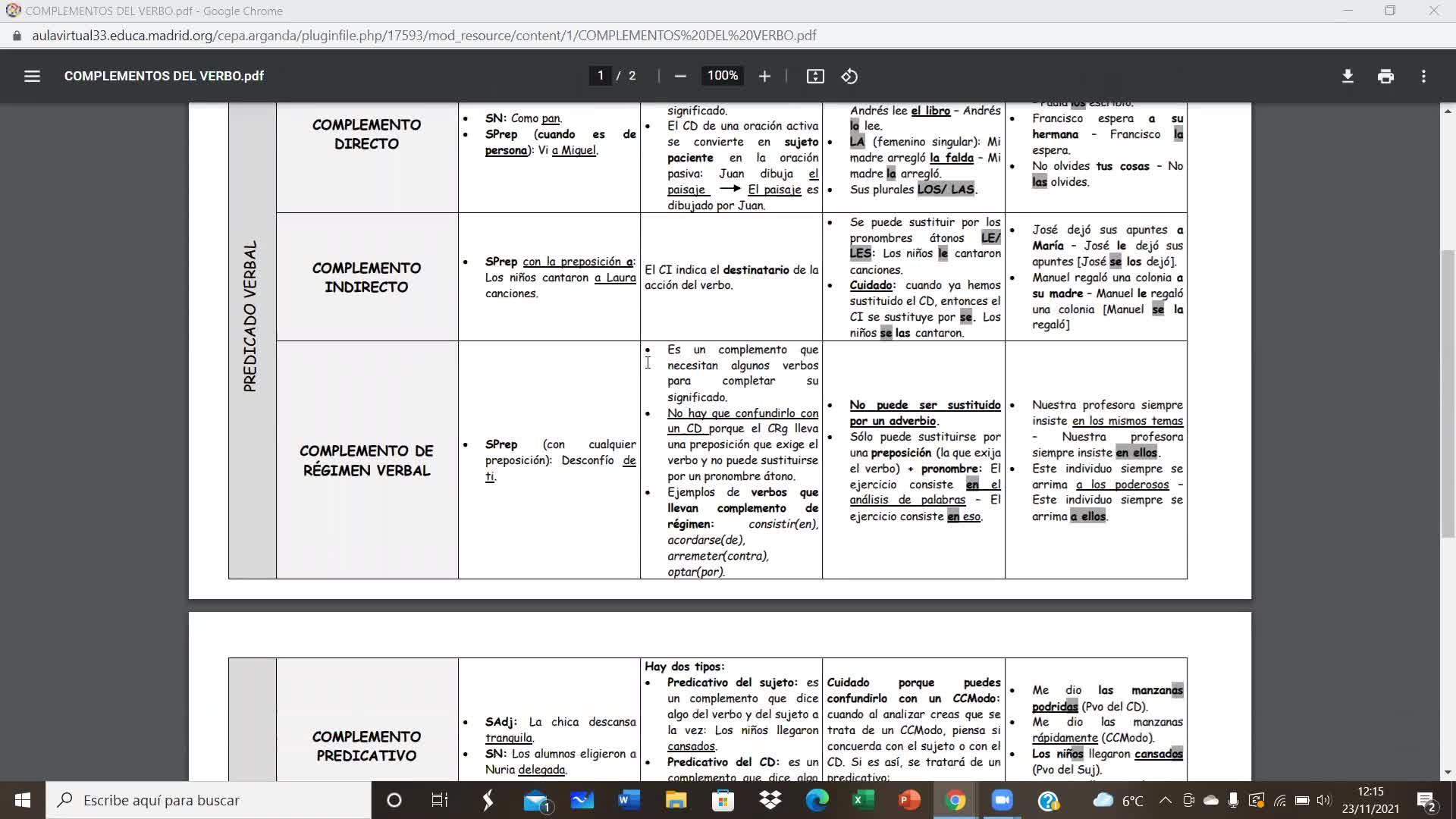Viewport: 1456px width, 819px height.
Task: Print the PDF document
Action: [1385, 76]
